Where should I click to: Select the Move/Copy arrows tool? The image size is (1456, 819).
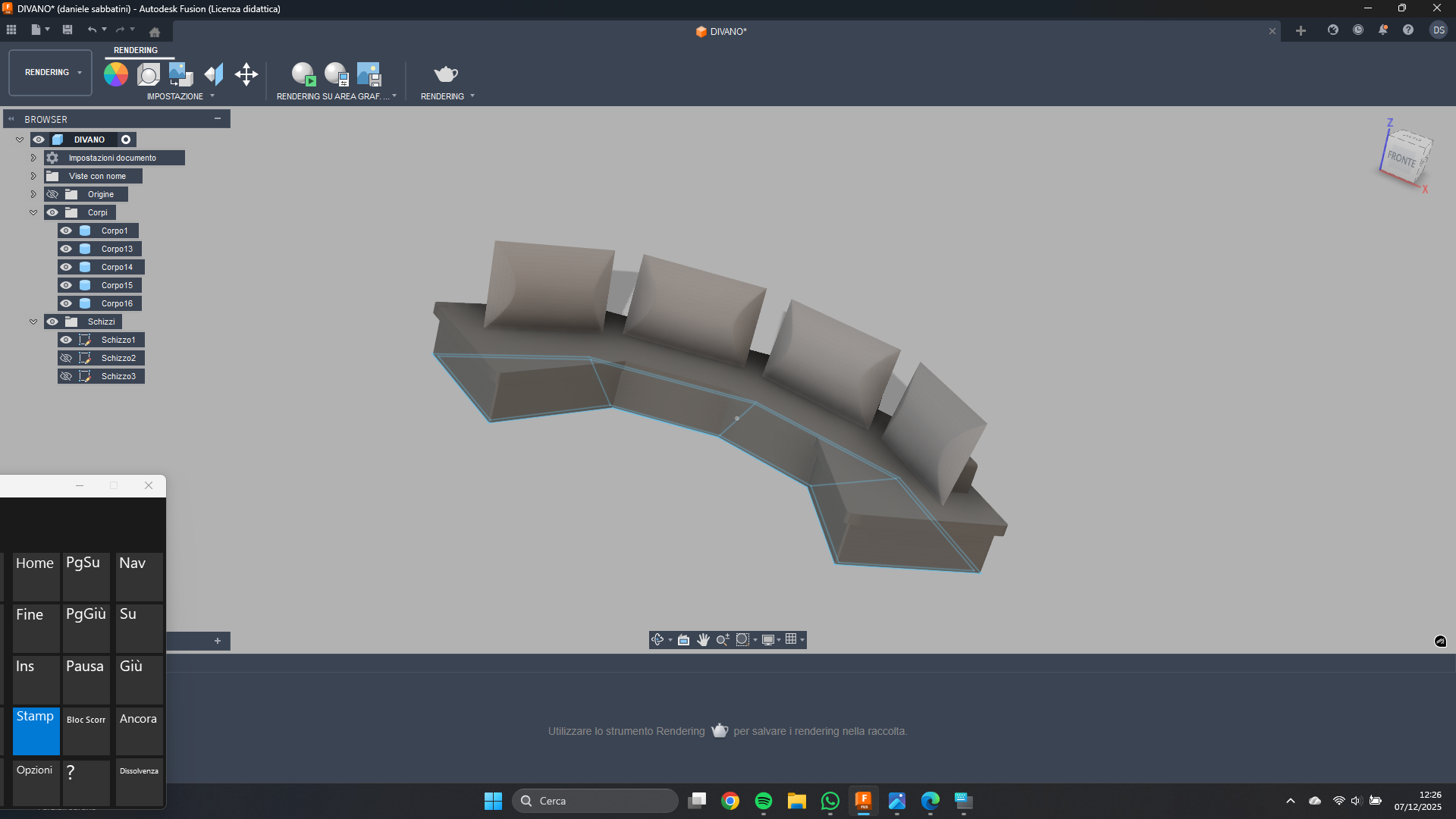[246, 74]
